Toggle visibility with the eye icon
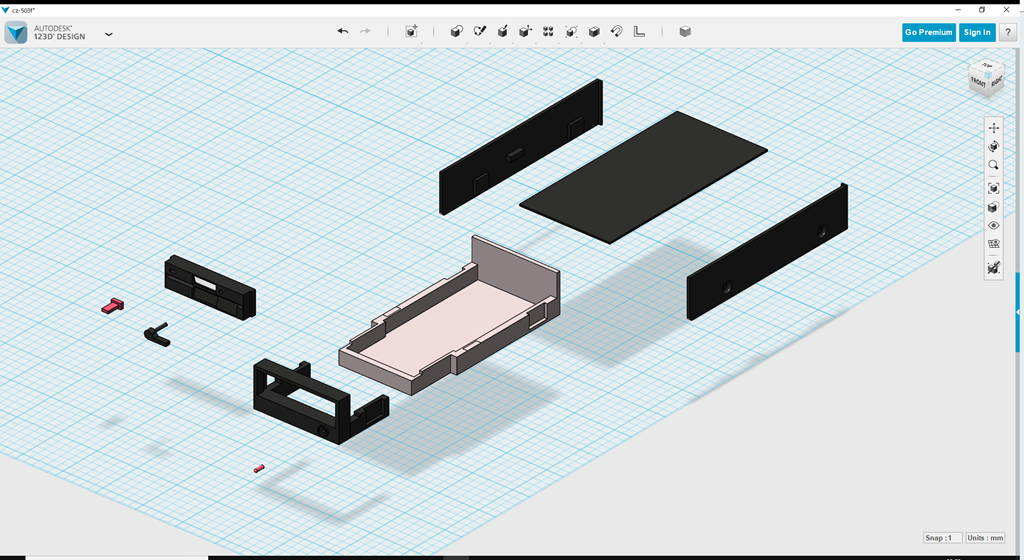Screen dimensions: 1024x560 tap(993, 226)
